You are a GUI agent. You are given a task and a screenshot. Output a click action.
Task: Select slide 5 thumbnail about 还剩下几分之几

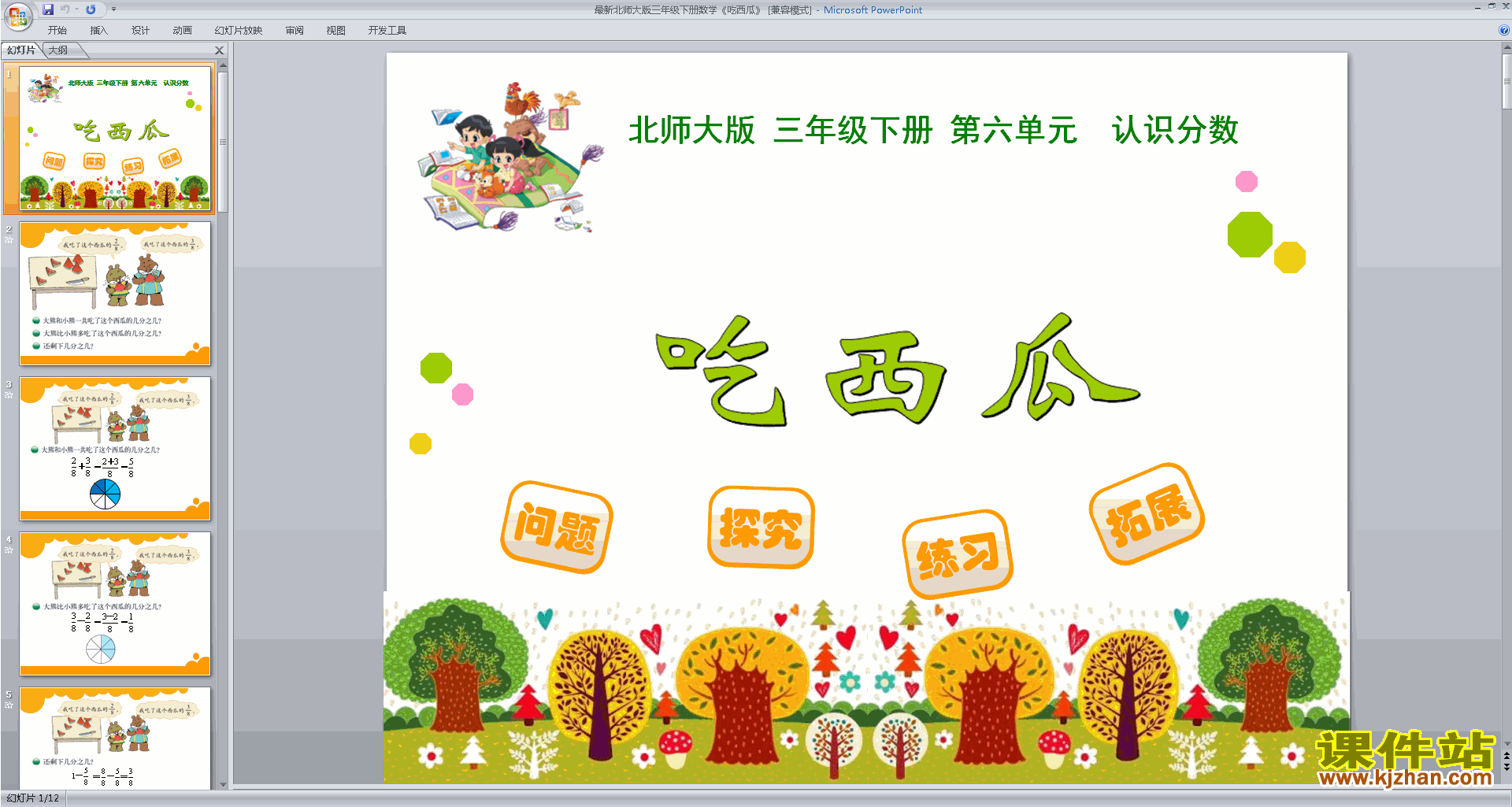point(115,739)
